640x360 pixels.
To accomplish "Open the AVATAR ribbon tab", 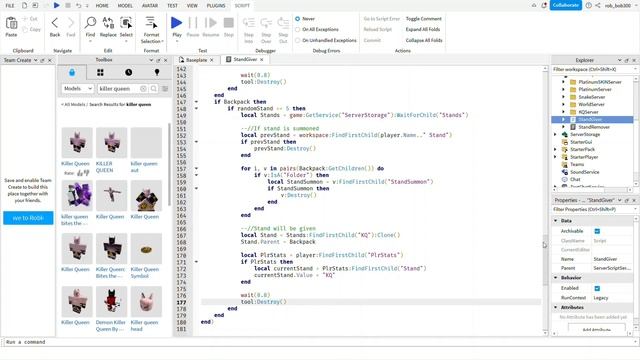I will 150,6.
